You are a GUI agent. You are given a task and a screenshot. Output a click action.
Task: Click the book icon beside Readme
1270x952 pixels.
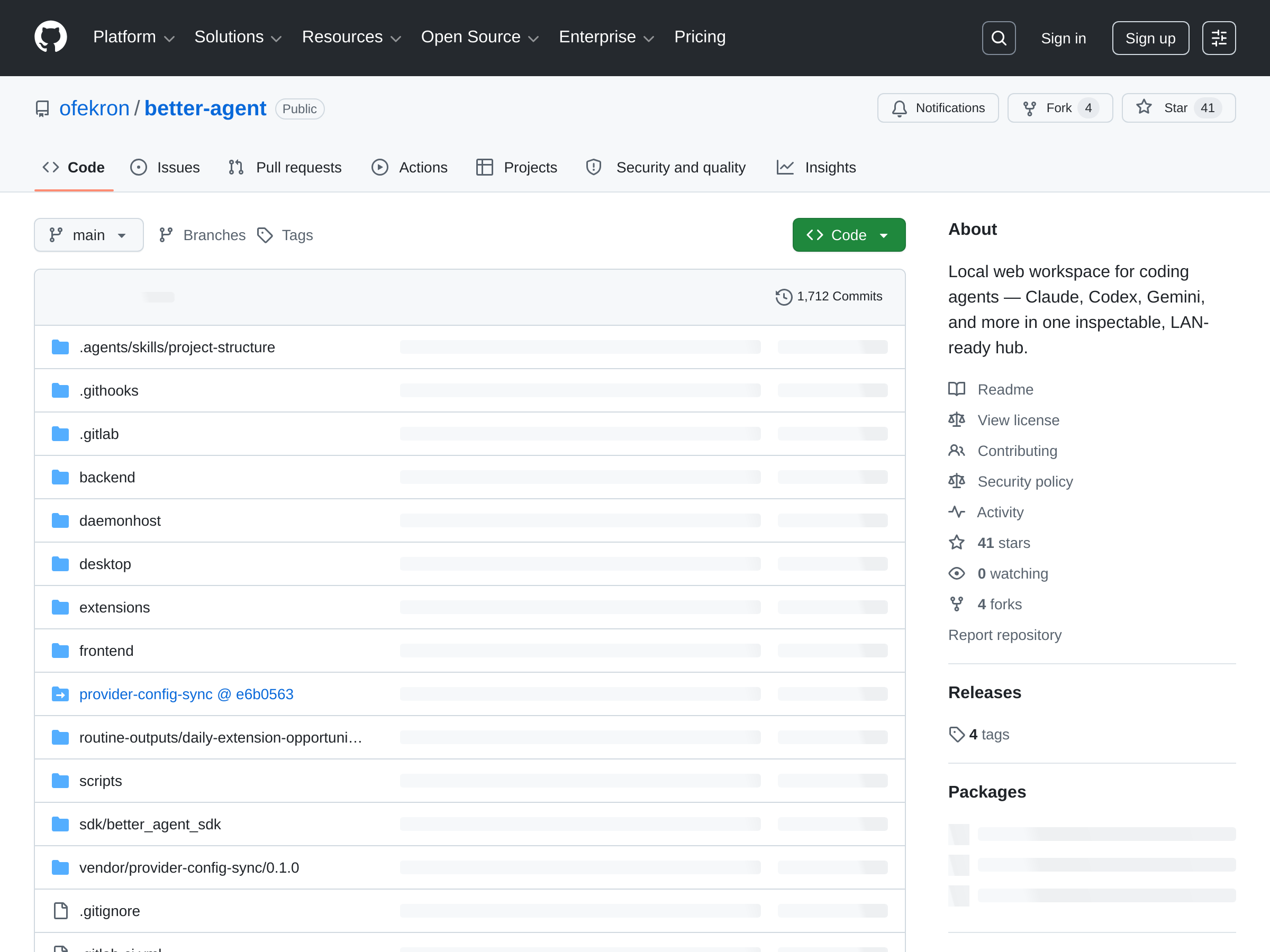(957, 389)
